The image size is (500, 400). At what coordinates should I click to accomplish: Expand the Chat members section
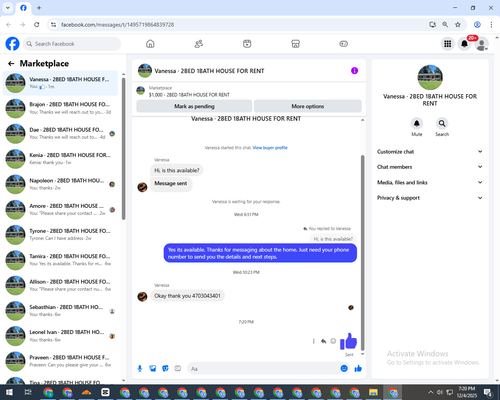(x=430, y=167)
